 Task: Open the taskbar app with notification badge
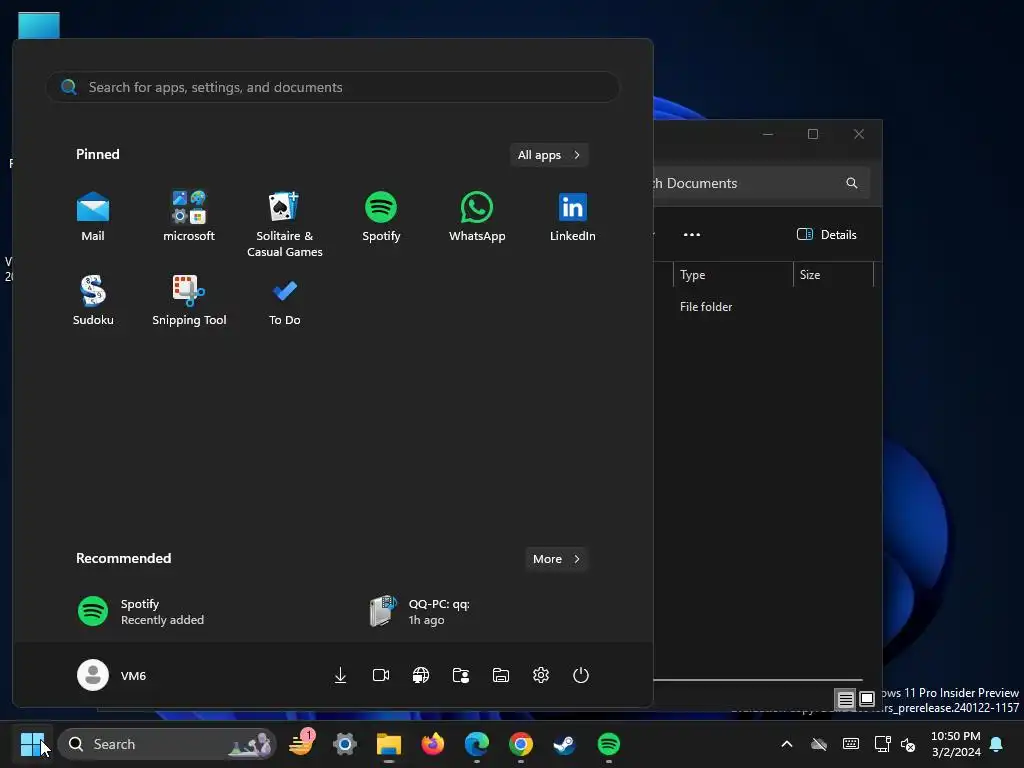pos(302,744)
